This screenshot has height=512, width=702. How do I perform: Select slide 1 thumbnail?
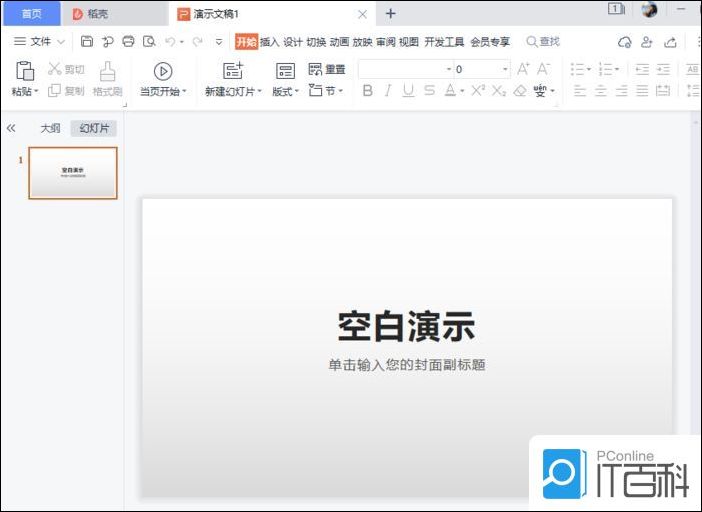73,173
